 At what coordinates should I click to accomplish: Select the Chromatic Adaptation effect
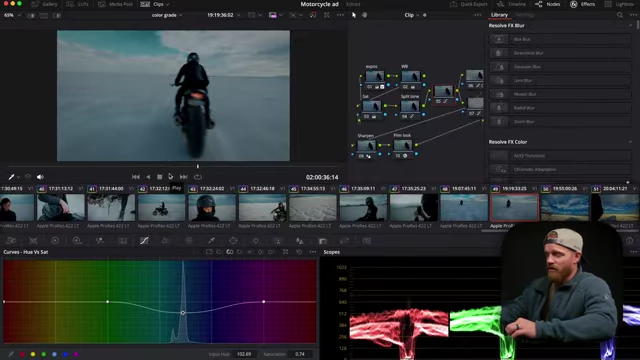(x=560, y=169)
